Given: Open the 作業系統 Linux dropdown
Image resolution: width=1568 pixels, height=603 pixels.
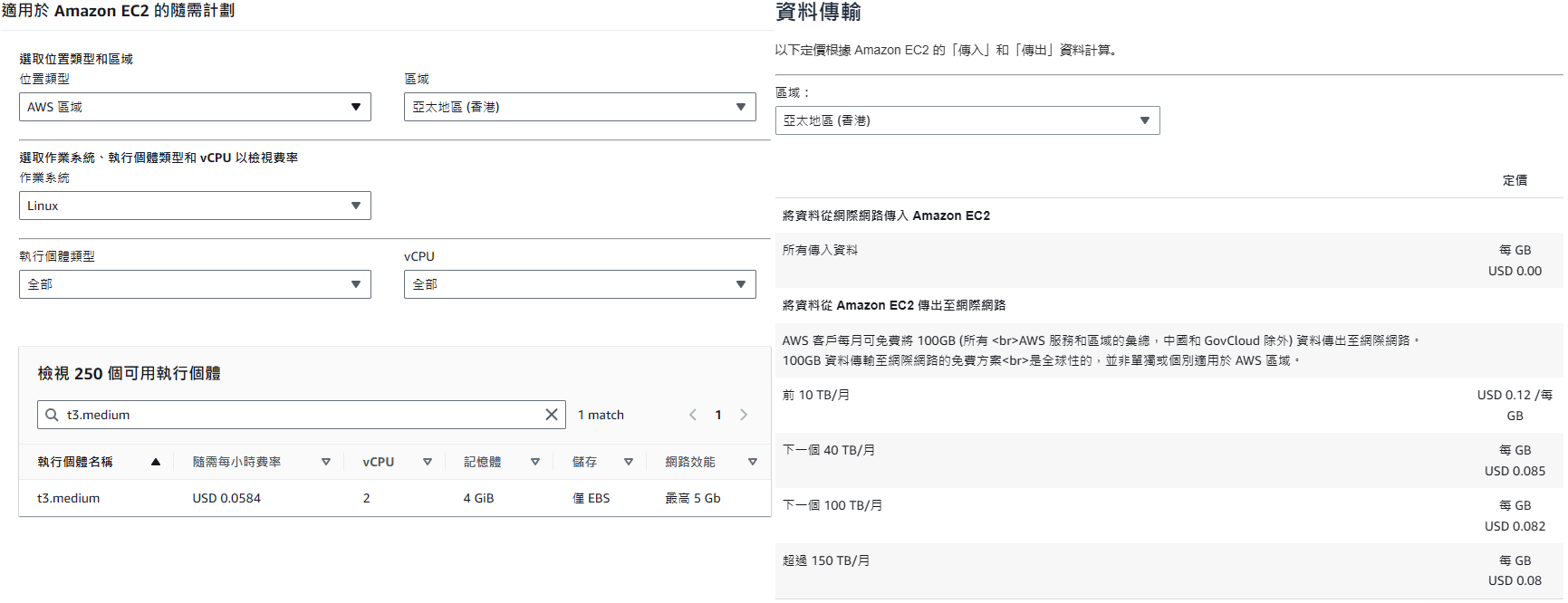Looking at the screenshot, I should click(x=195, y=206).
